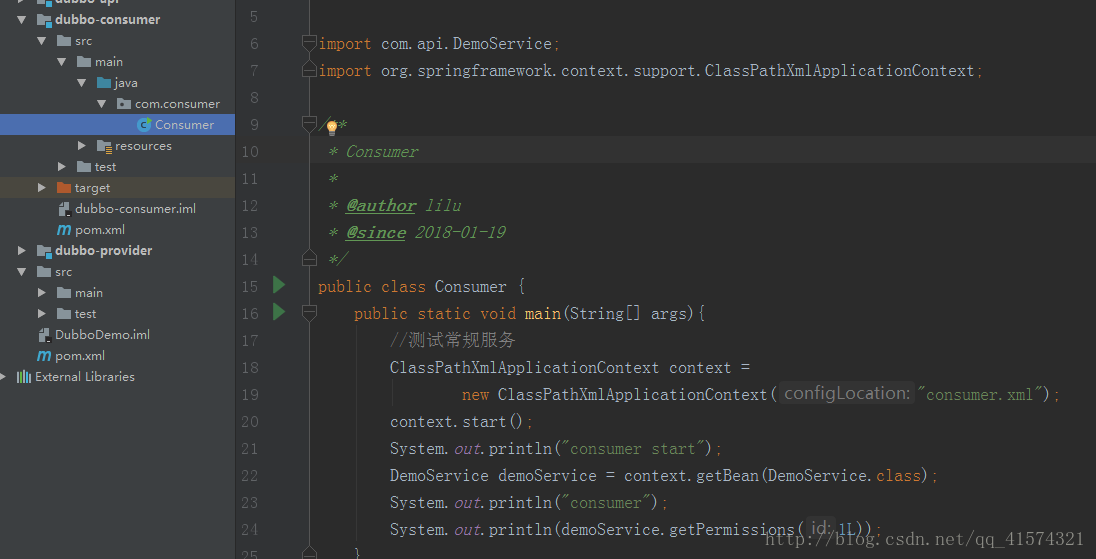Click DemoService in the import statement

pos(503,43)
